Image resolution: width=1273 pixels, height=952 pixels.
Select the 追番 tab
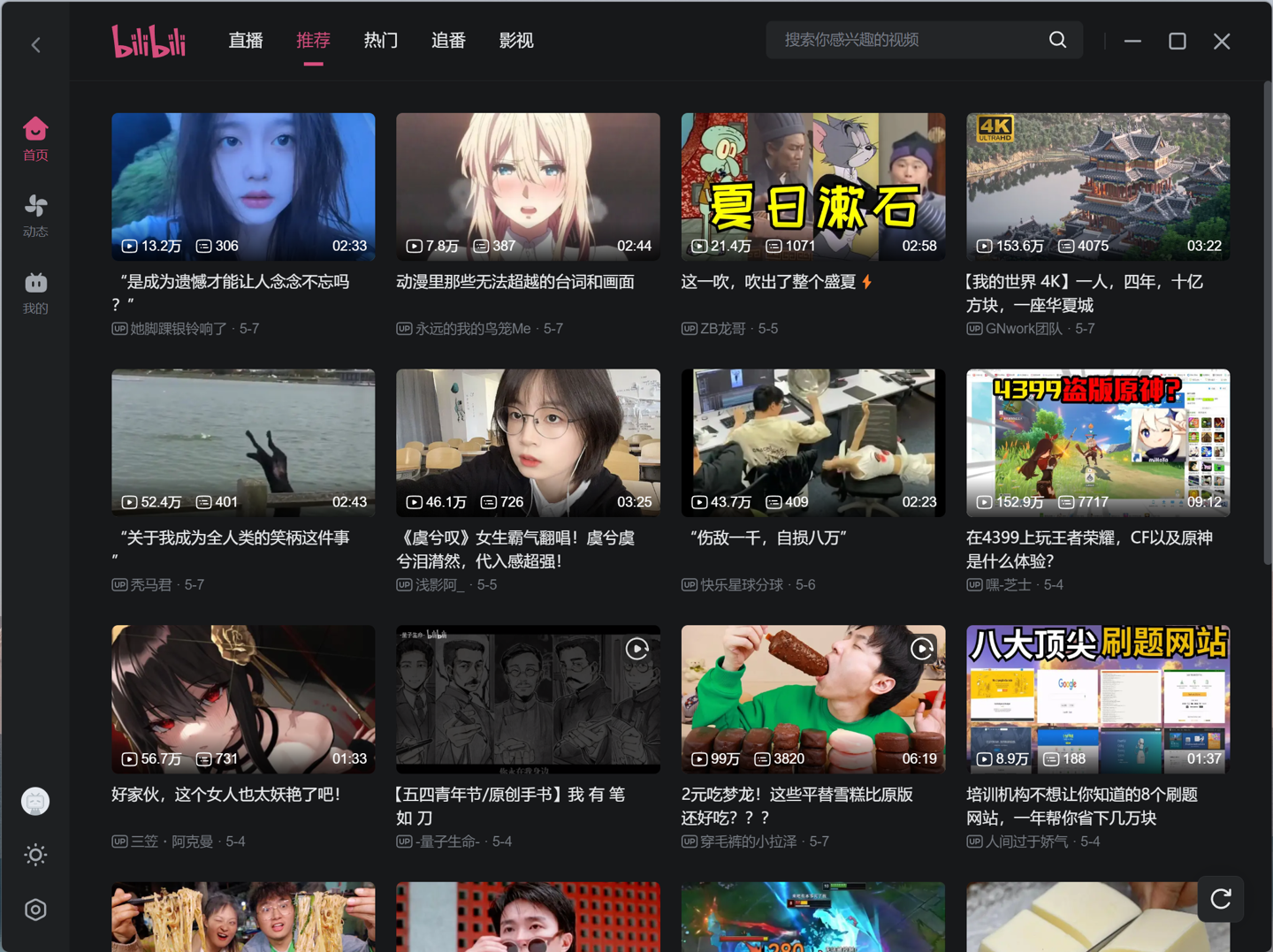point(448,41)
